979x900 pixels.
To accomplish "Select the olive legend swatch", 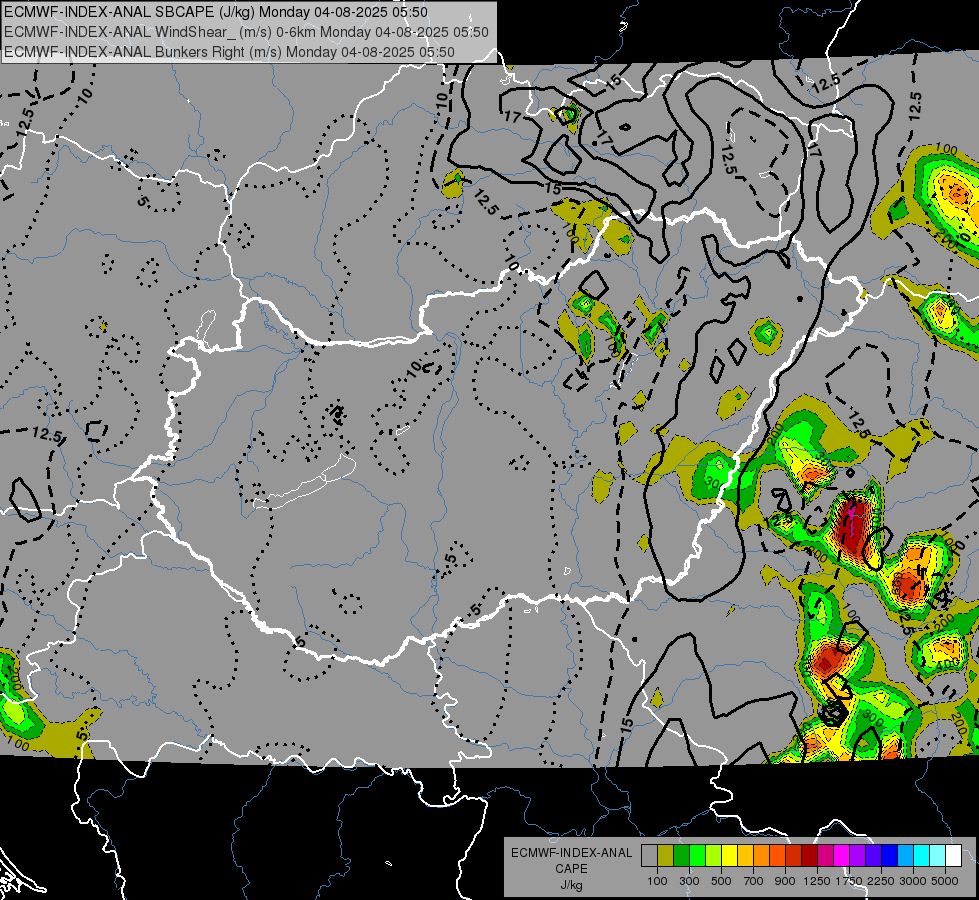I will click(x=666, y=855).
